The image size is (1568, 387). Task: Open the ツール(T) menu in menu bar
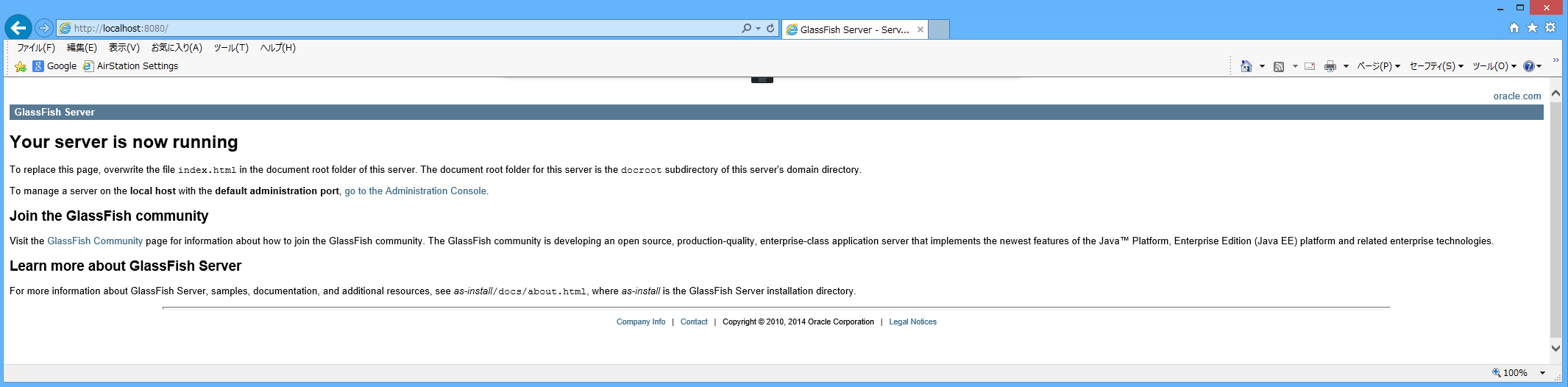point(231,48)
